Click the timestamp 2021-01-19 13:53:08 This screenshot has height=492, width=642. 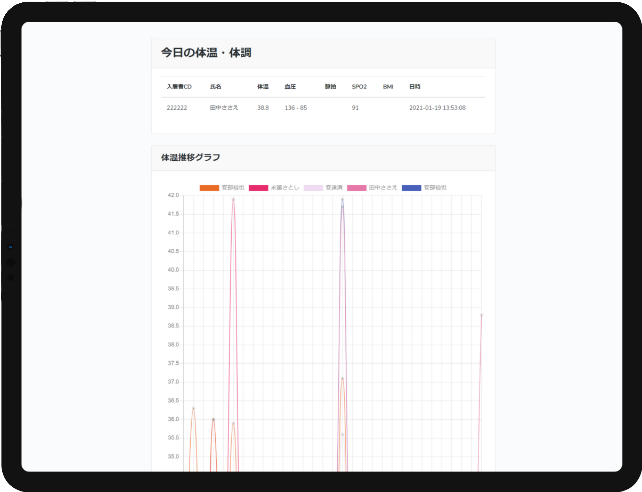(x=437, y=107)
